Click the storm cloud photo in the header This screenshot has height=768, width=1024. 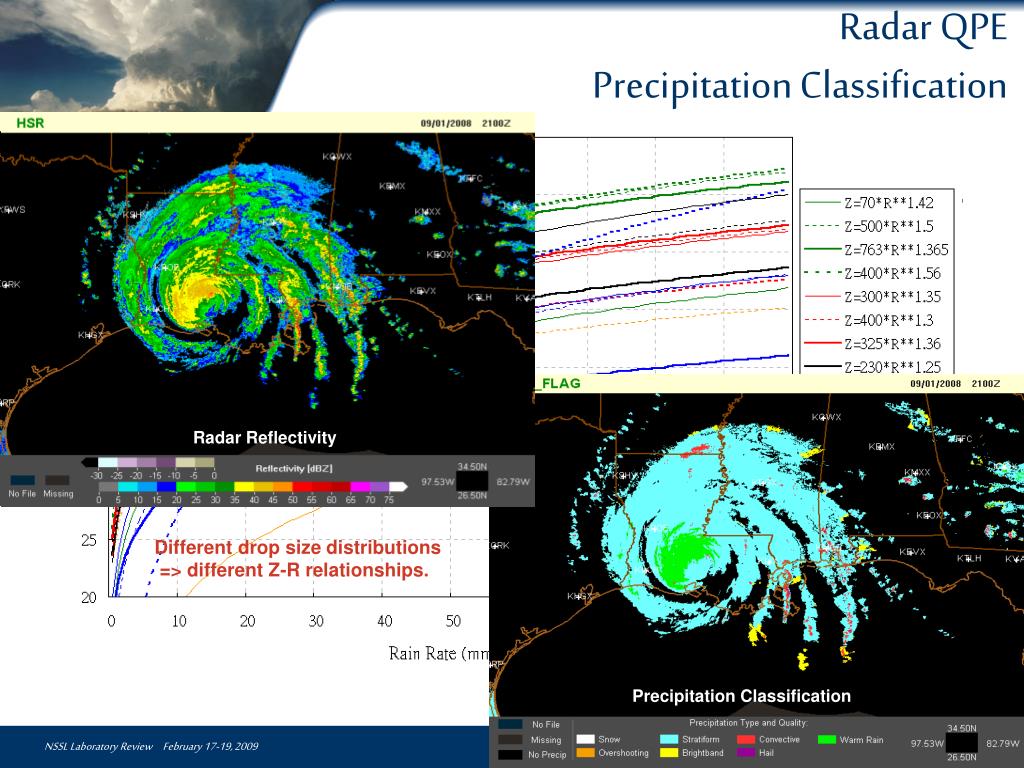tap(153, 55)
